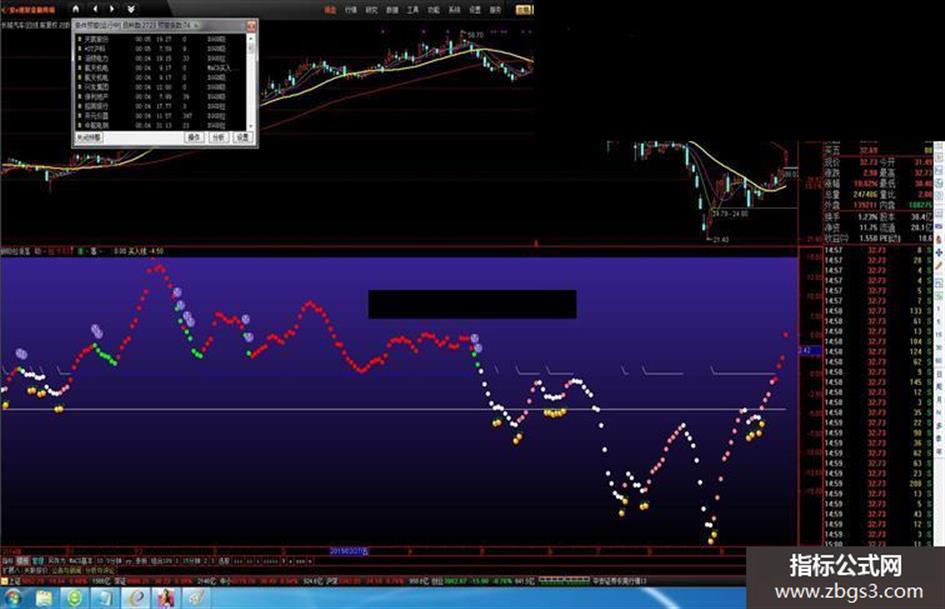Open the 研究 menu
Viewport: 945px width, 609px height.
coord(371,10)
